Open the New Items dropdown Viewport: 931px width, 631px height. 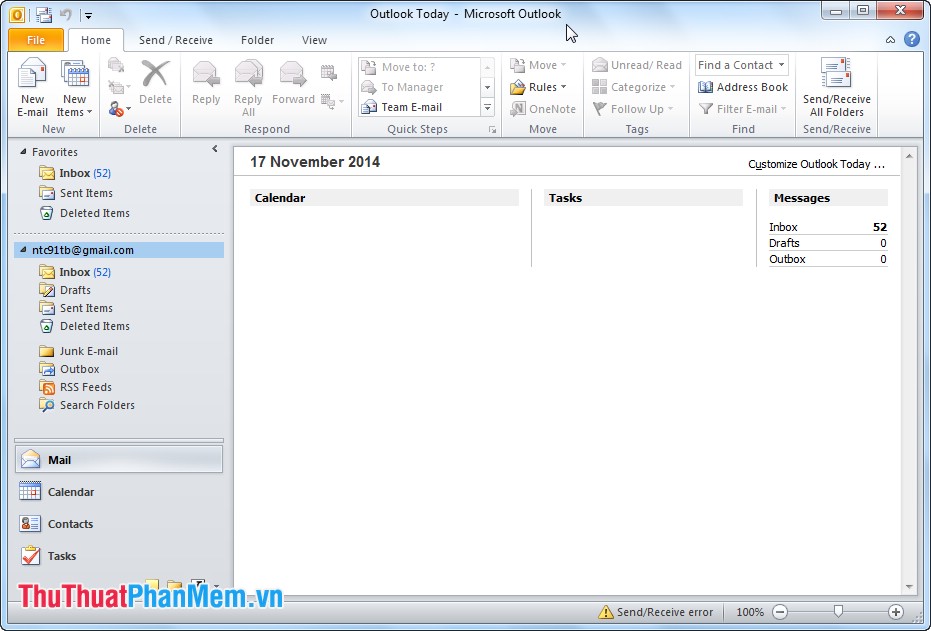coord(74,90)
